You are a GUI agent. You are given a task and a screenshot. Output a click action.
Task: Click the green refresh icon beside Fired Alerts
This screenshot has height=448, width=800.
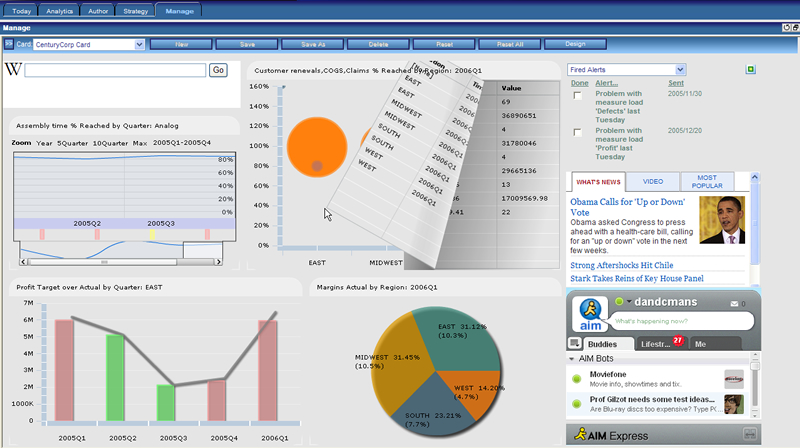click(750, 69)
